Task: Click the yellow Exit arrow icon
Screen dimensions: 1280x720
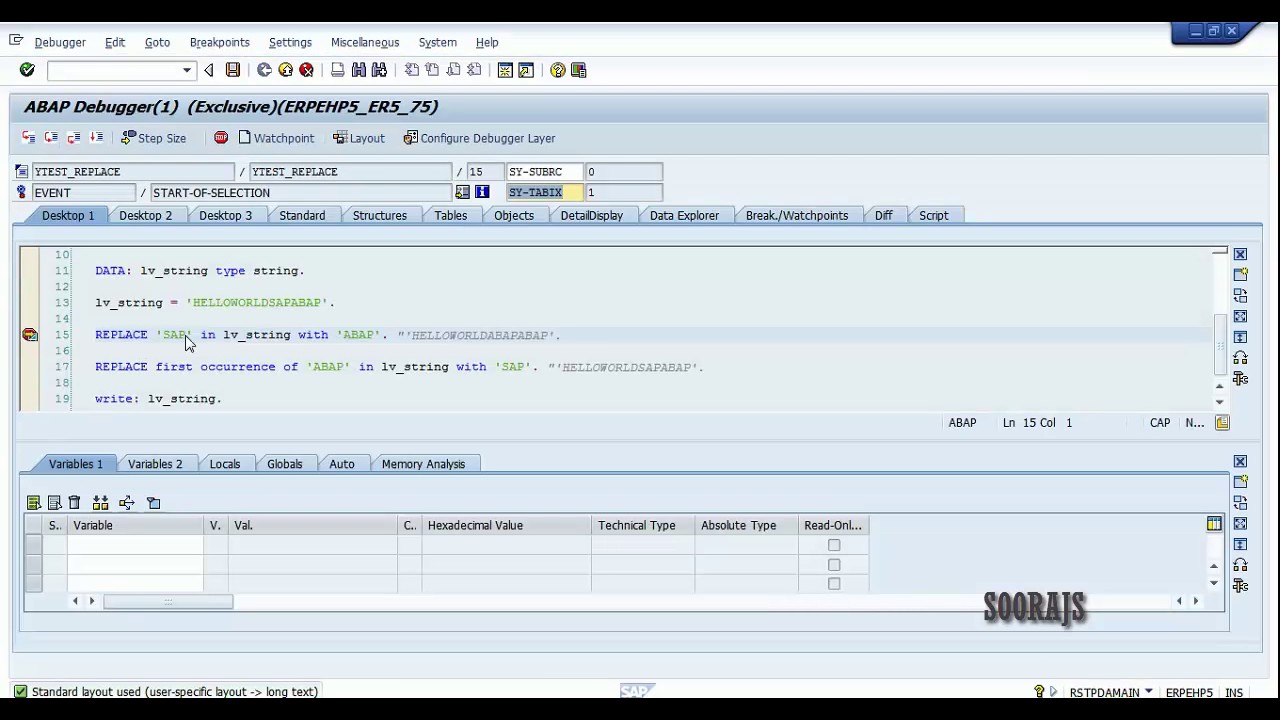Action: pyautogui.click(x=285, y=70)
